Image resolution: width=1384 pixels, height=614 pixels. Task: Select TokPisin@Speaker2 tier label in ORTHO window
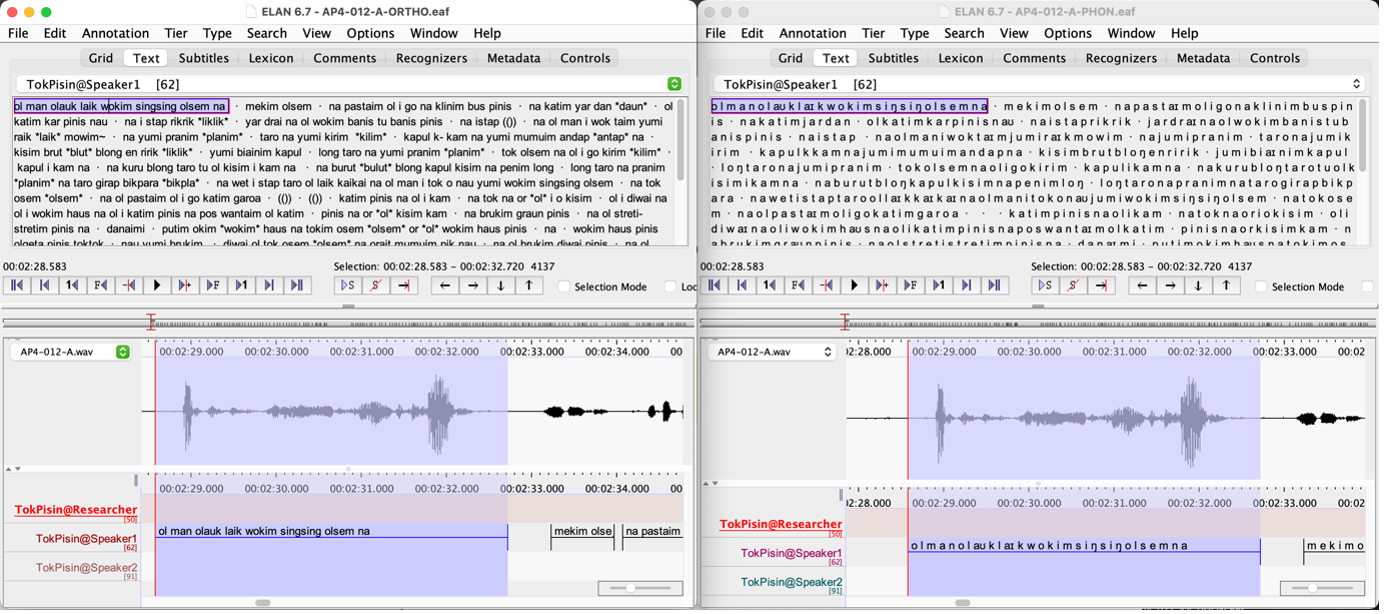coord(87,567)
